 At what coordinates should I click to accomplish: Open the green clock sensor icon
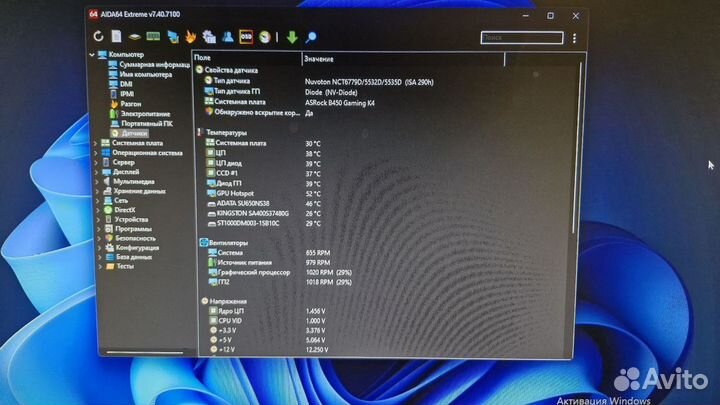[264, 37]
